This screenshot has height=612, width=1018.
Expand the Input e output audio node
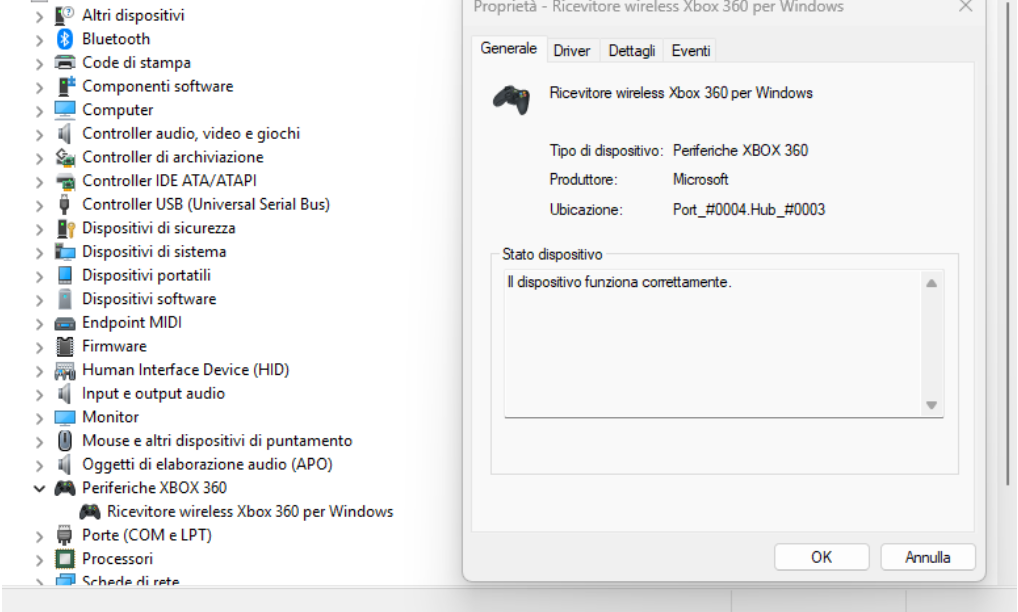[40, 395]
